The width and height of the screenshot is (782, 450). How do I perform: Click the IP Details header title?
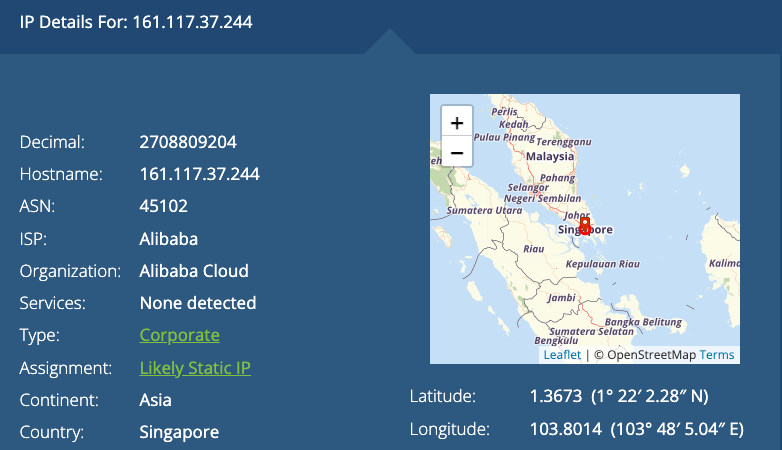136,21
